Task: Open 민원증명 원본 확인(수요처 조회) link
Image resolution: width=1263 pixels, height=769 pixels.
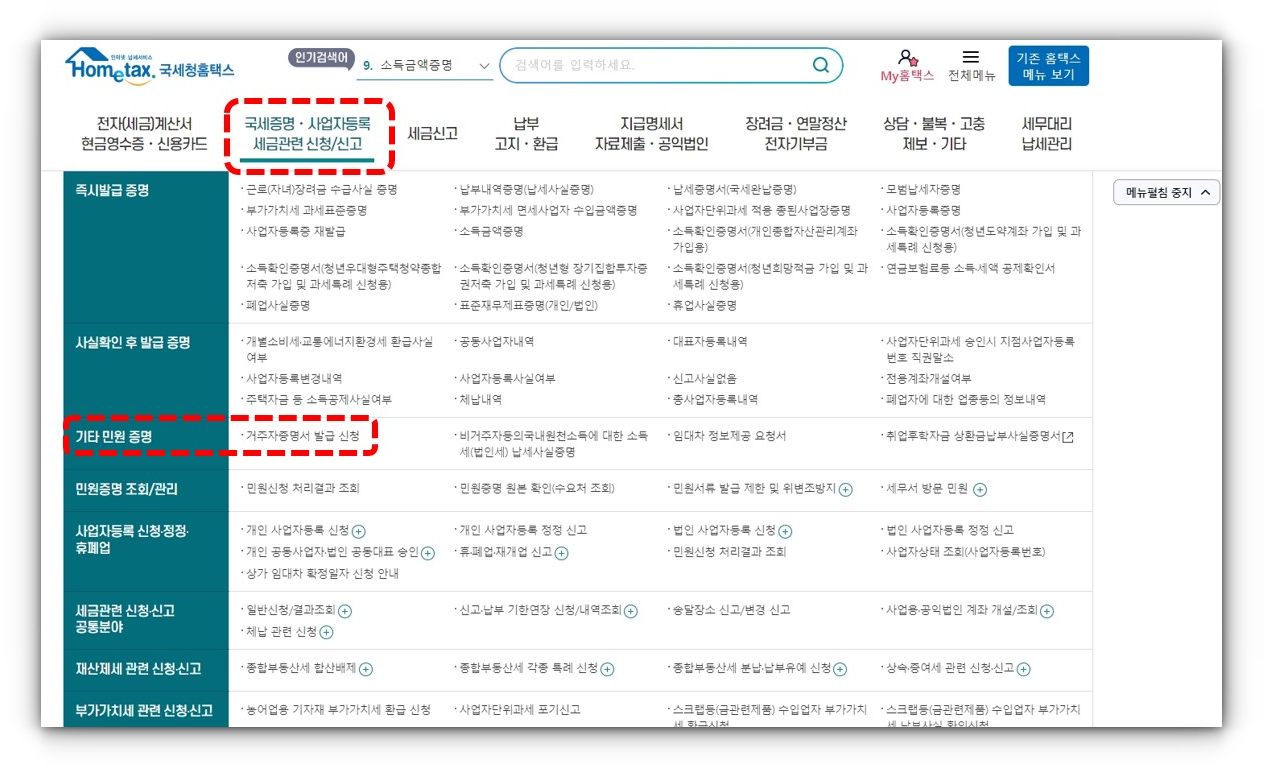Action: (537, 489)
